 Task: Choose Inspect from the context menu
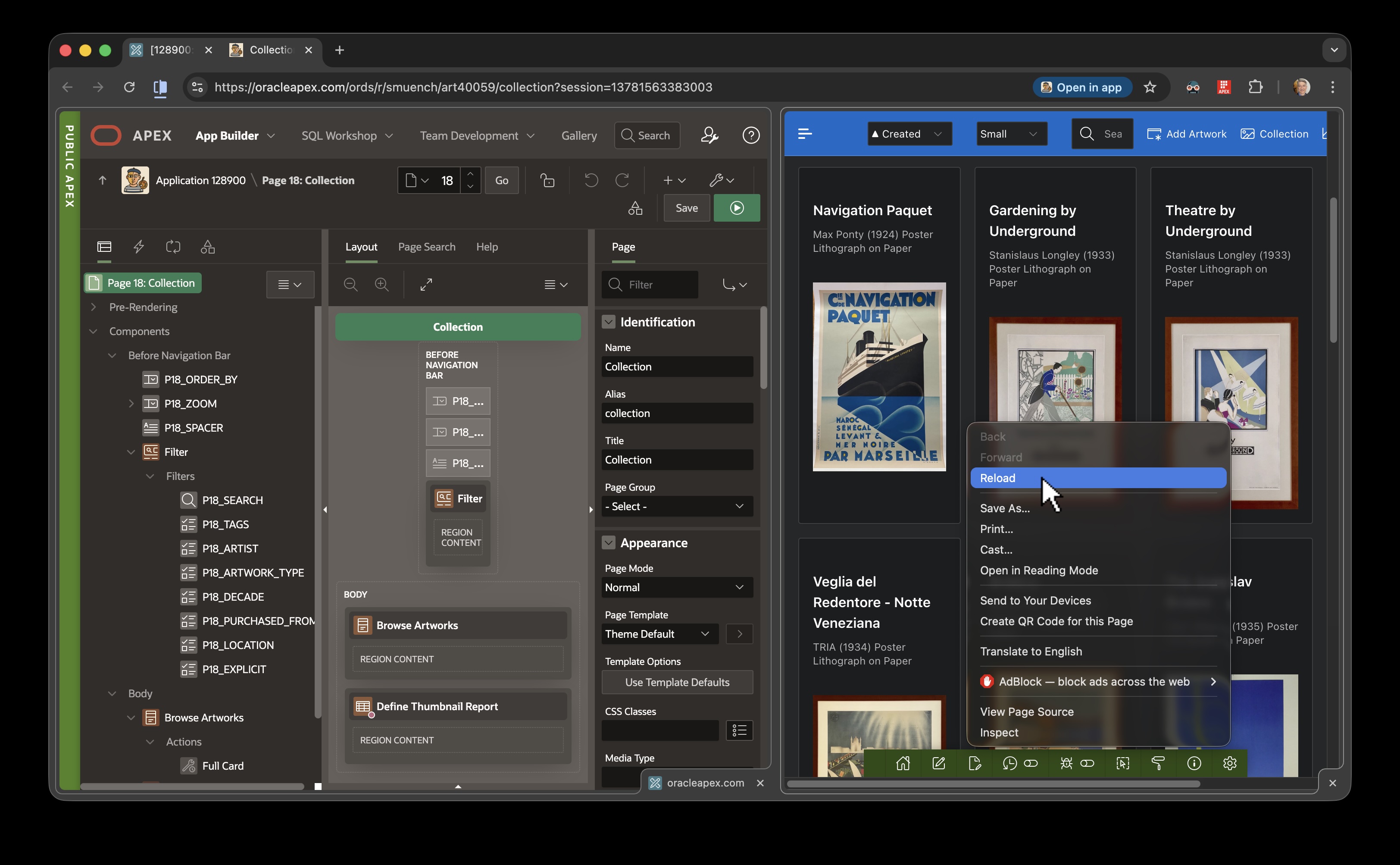click(999, 732)
